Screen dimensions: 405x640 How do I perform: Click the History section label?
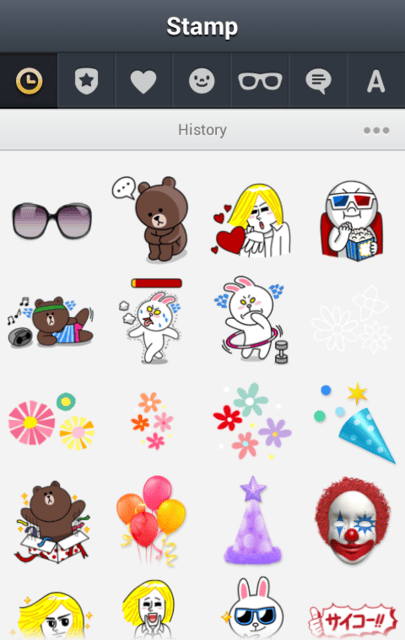(x=202, y=130)
